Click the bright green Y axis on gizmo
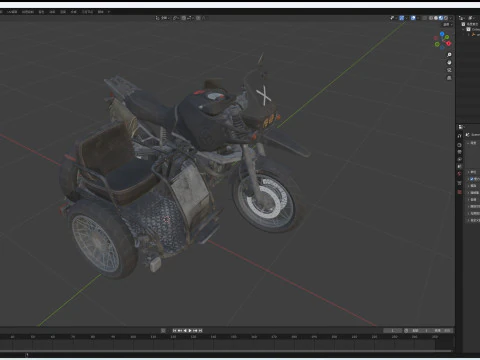 (447, 37)
